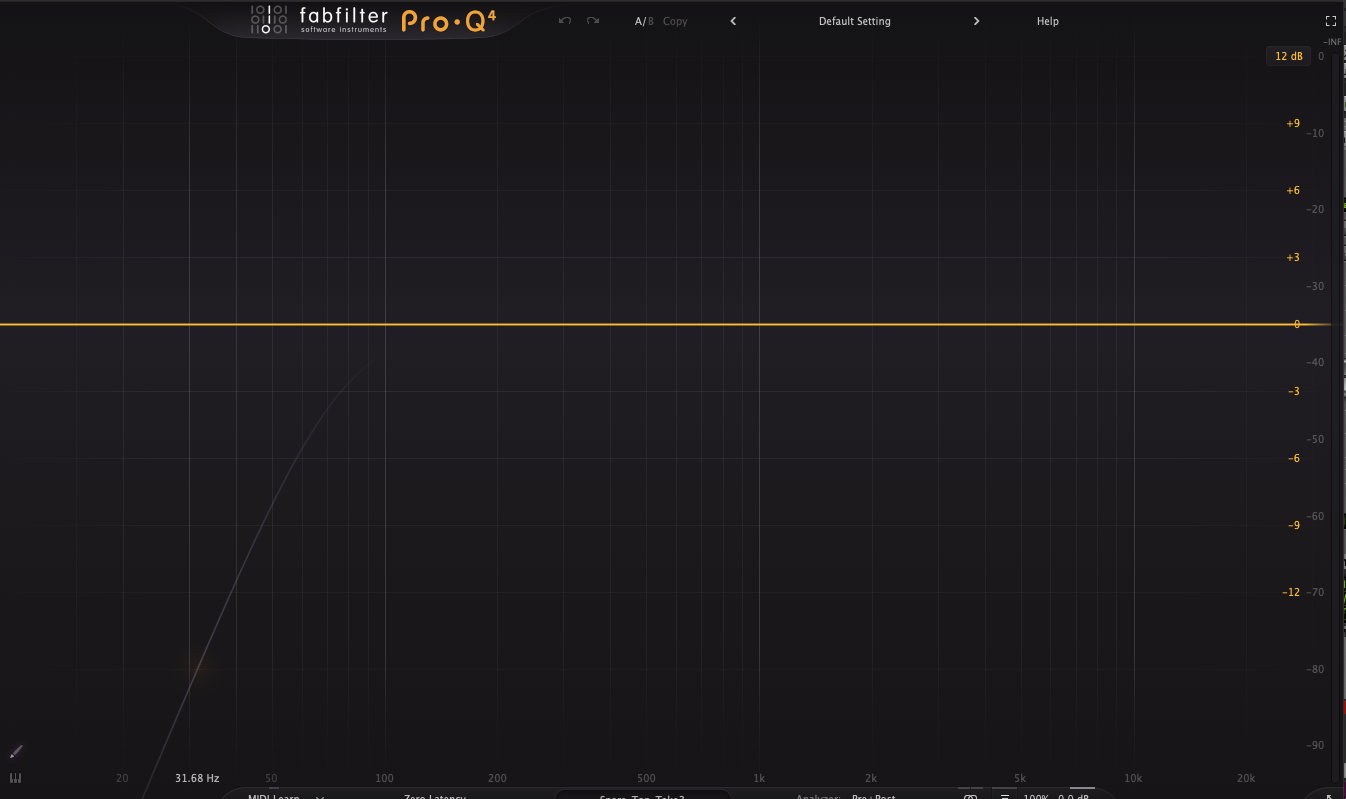Go to the previous preset
The image size is (1346, 799).
(x=733, y=21)
